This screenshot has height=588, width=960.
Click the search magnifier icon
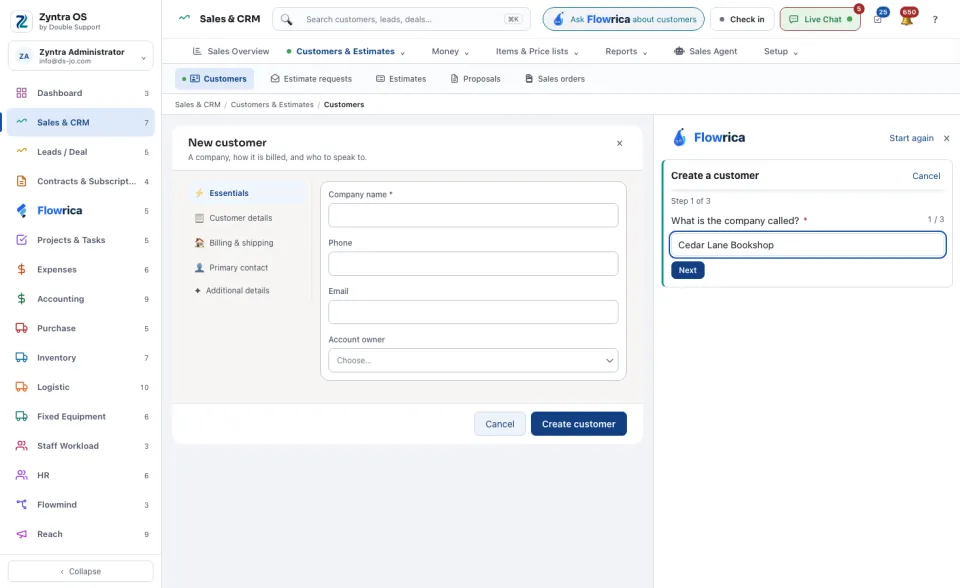tap(286, 20)
